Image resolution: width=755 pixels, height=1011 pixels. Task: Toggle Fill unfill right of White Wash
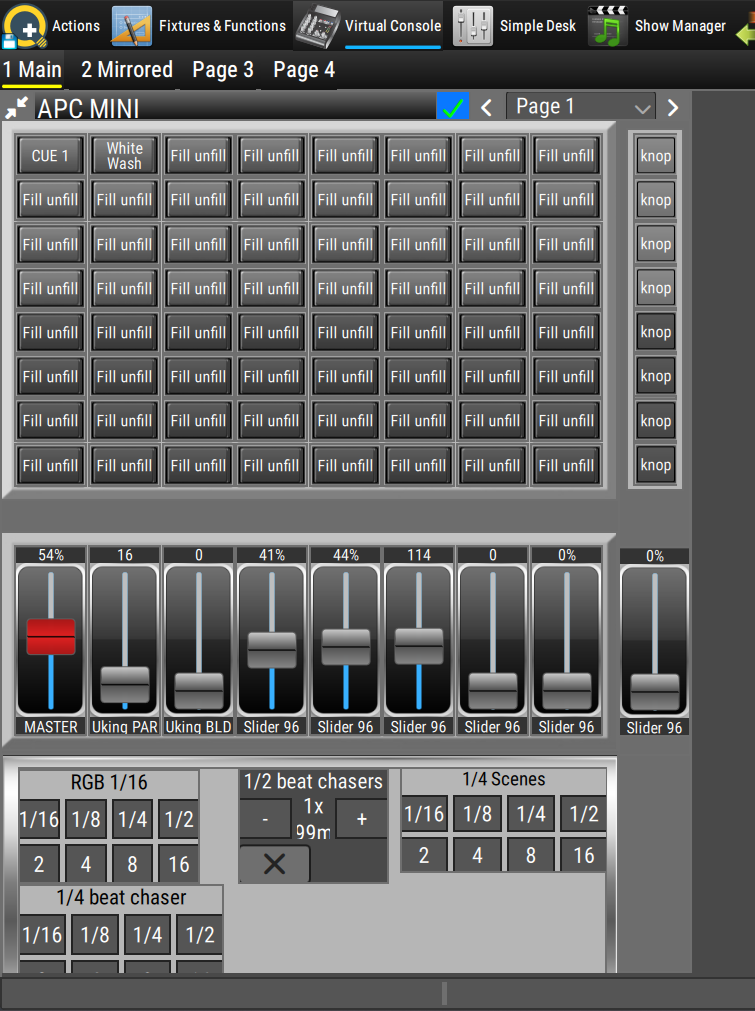coord(198,155)
